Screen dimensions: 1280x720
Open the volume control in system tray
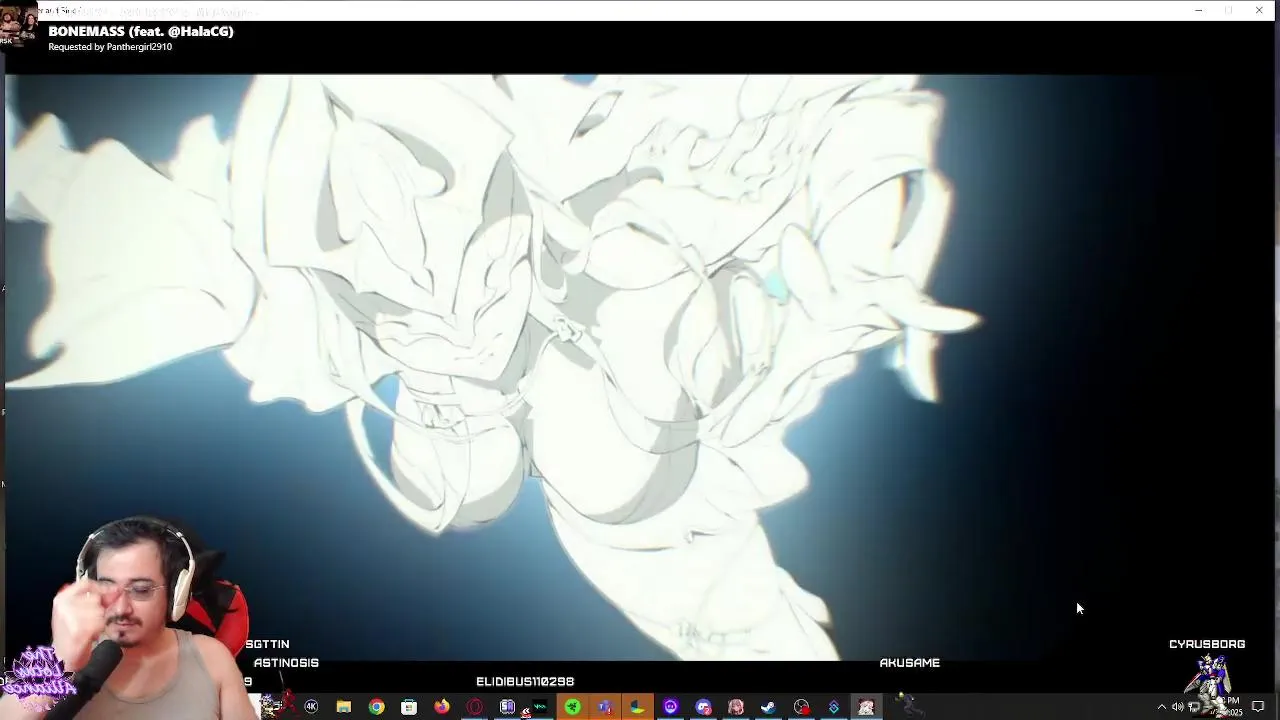[x=1177, y=707]
